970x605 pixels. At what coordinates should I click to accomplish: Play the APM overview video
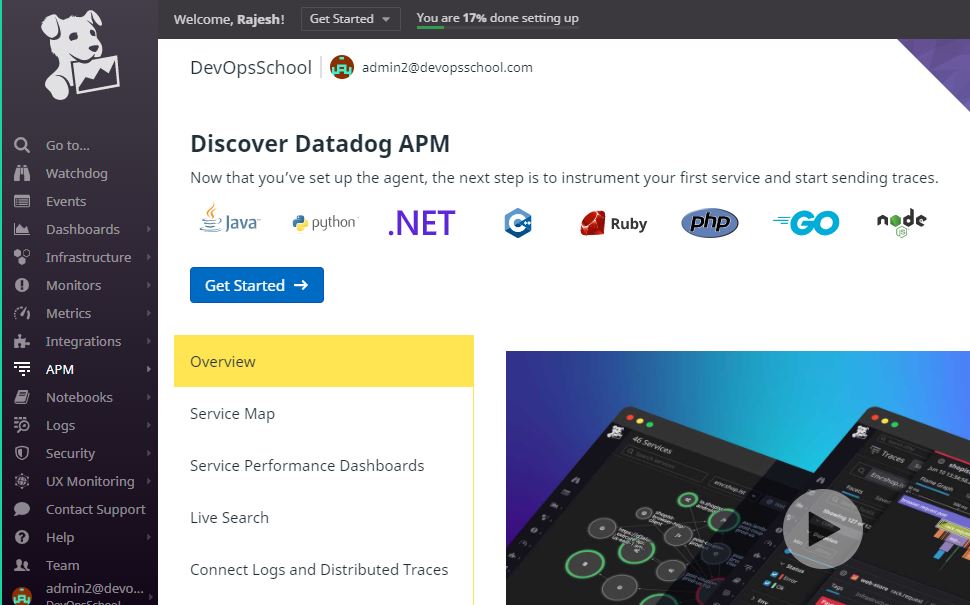click(x=822, y=527)
